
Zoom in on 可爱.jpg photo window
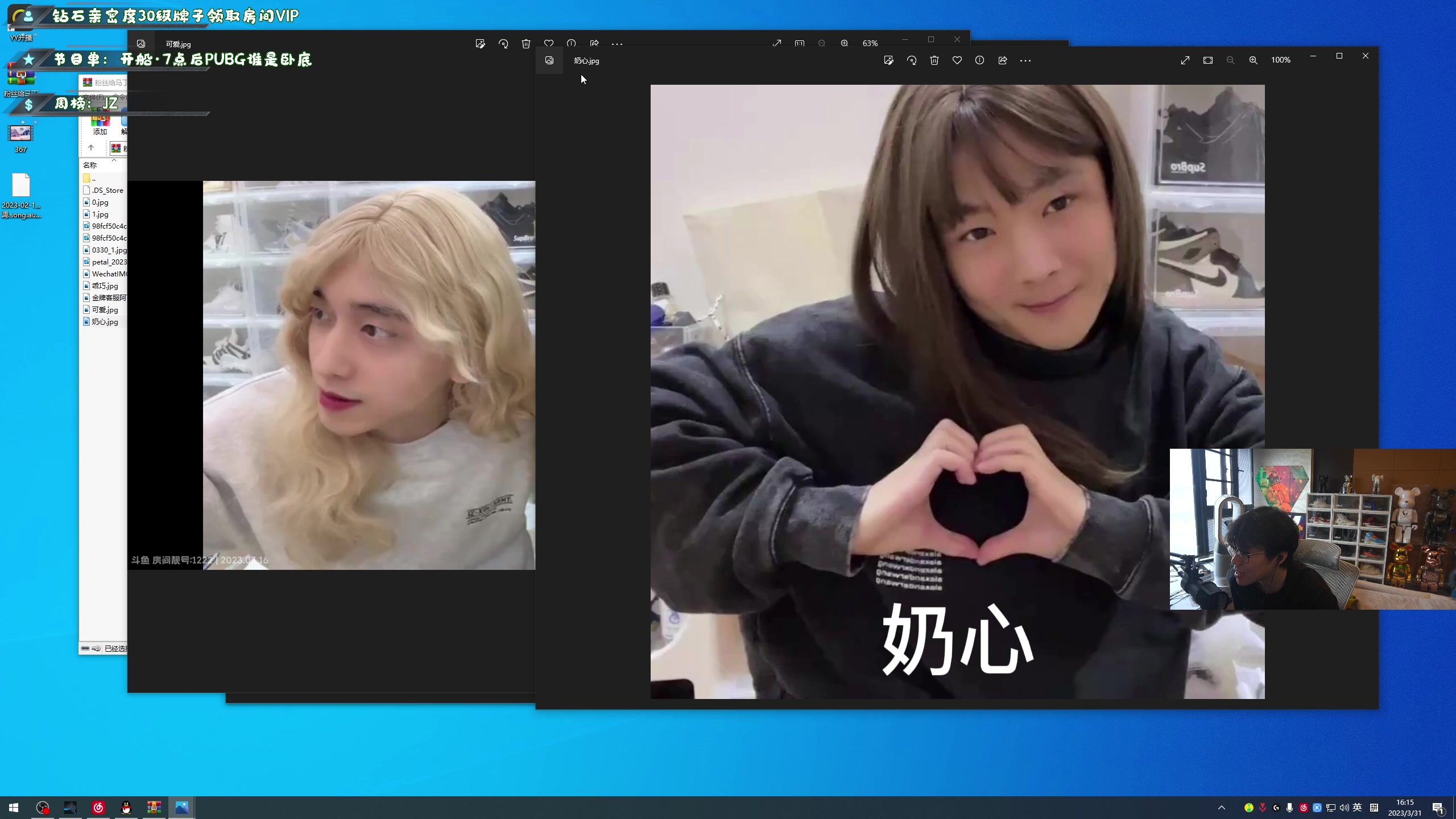coord(845,43)
